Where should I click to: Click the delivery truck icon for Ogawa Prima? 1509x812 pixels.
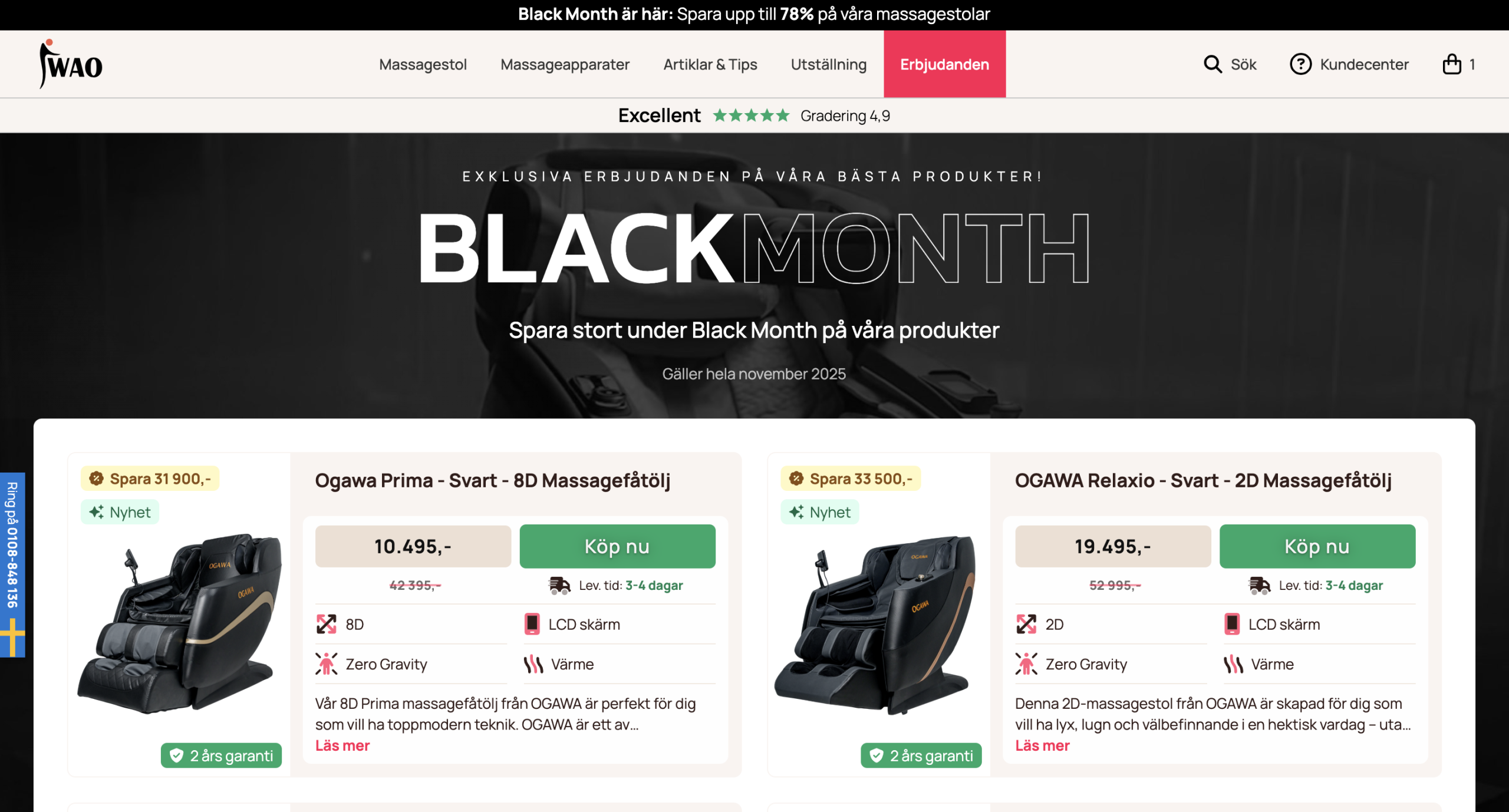point(559,585)
